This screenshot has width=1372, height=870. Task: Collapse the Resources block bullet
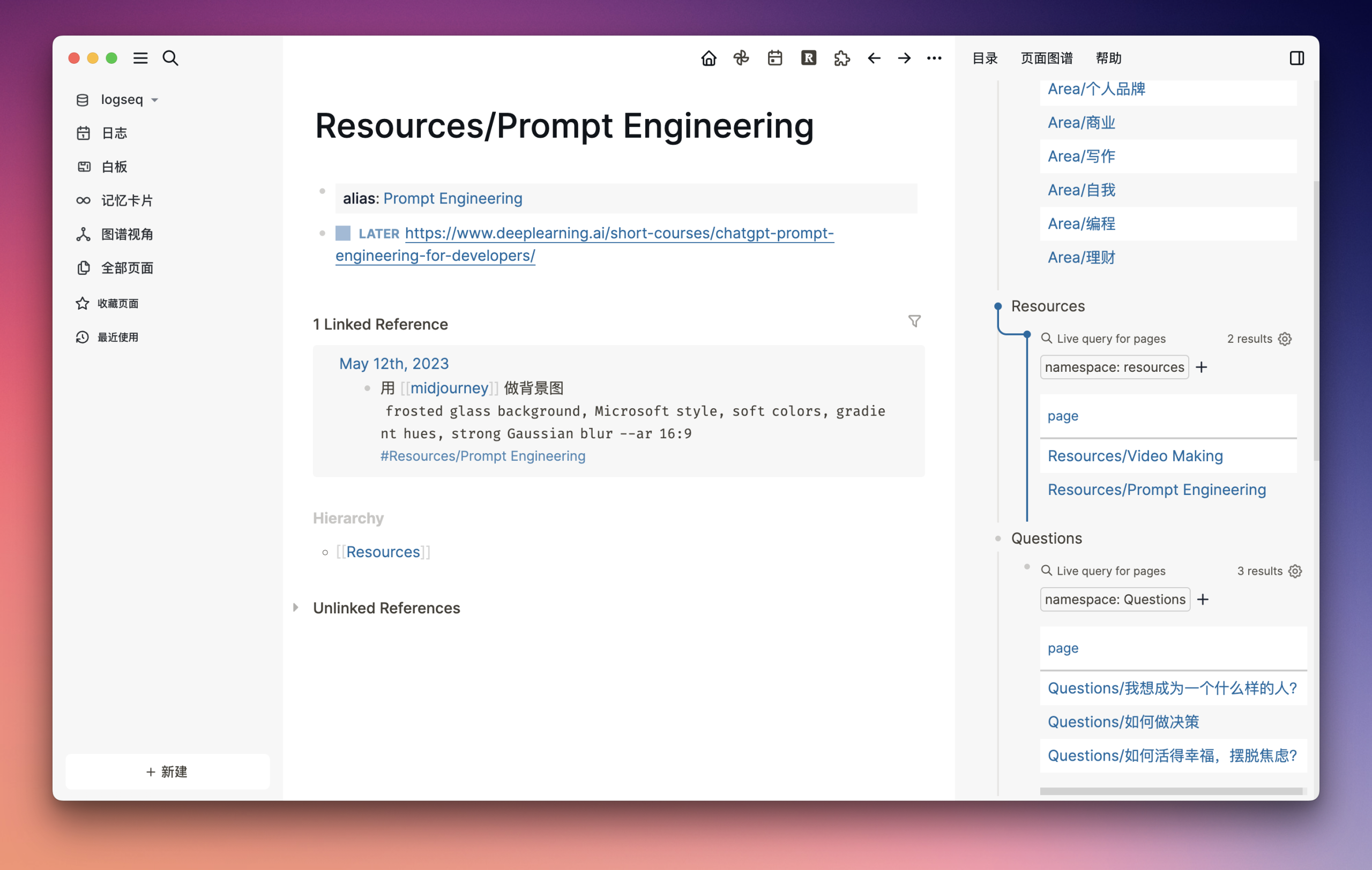[x=998, y=306]
